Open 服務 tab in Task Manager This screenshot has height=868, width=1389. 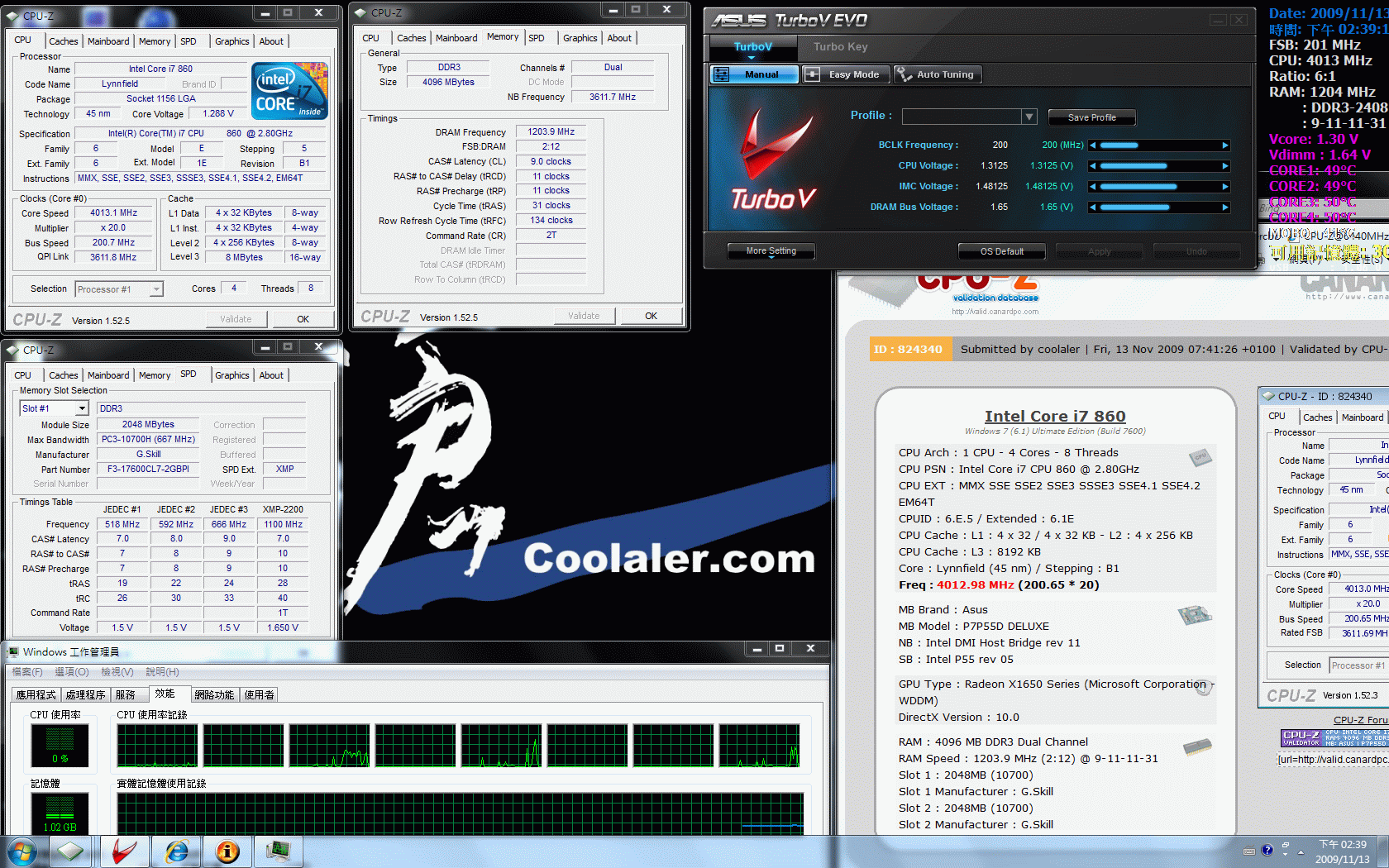click(126, 695)
